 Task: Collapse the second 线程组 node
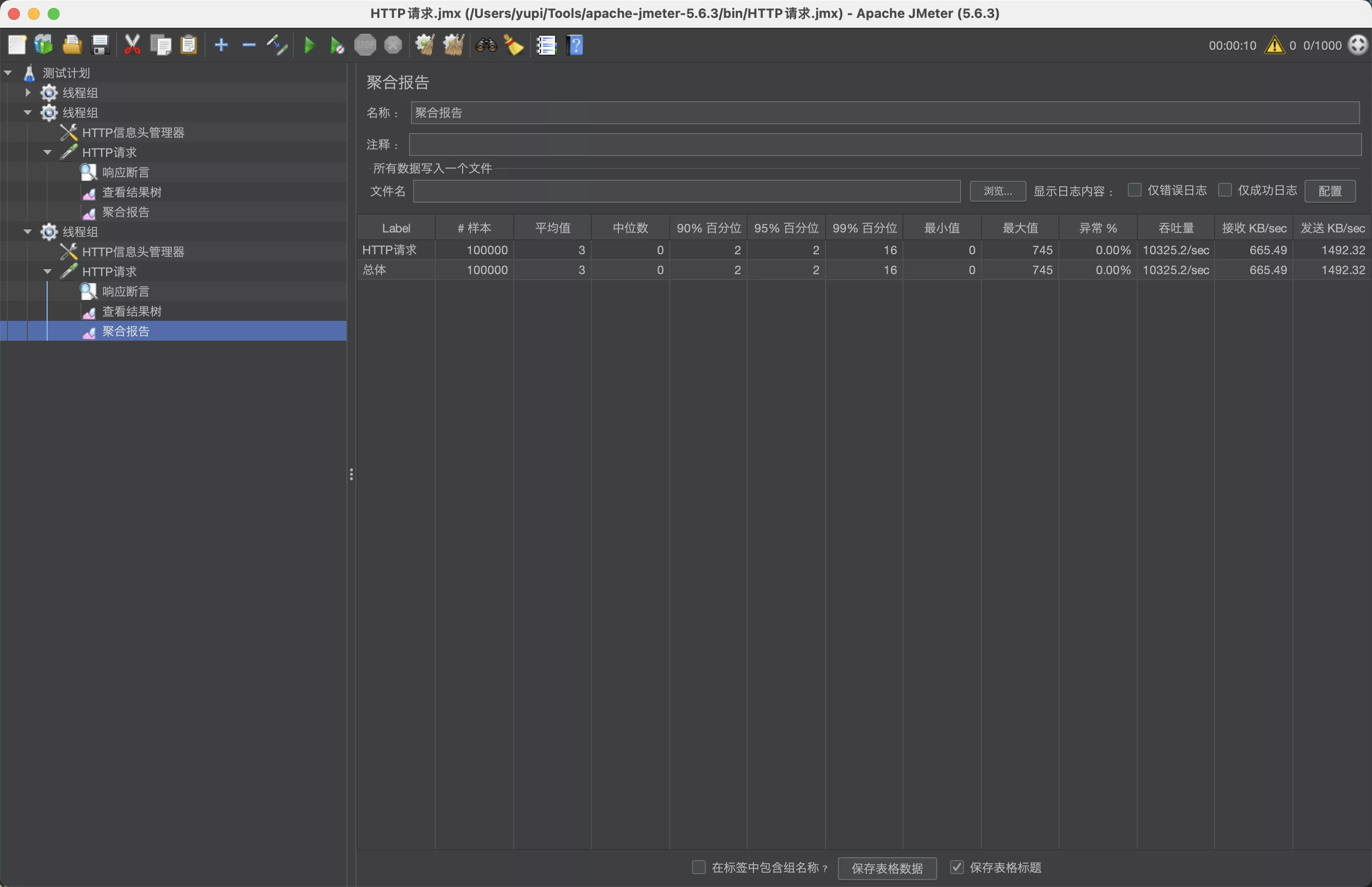click(x=28, y=113)
